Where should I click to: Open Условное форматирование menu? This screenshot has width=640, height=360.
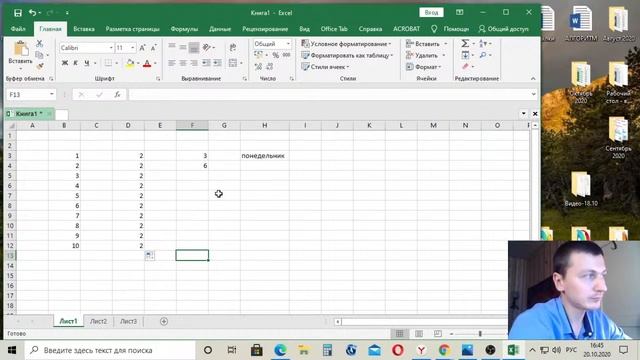pos(346,44)
